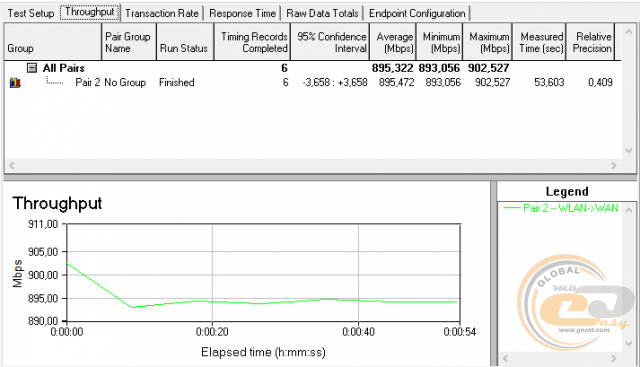Select the Raw Data Totals tab
The width and height of the screenshot is (640, 367).
coord(322,13)
